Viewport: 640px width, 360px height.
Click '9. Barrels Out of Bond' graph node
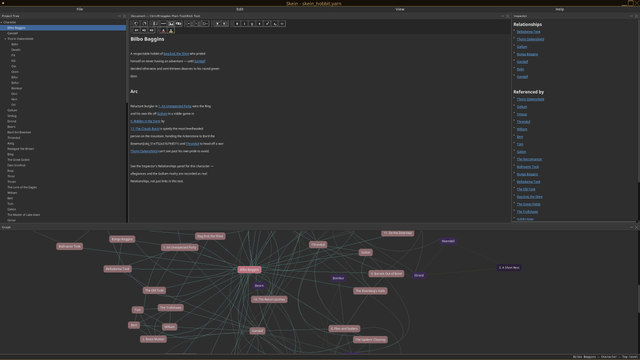pyautogui.click(x=386, y=273)
